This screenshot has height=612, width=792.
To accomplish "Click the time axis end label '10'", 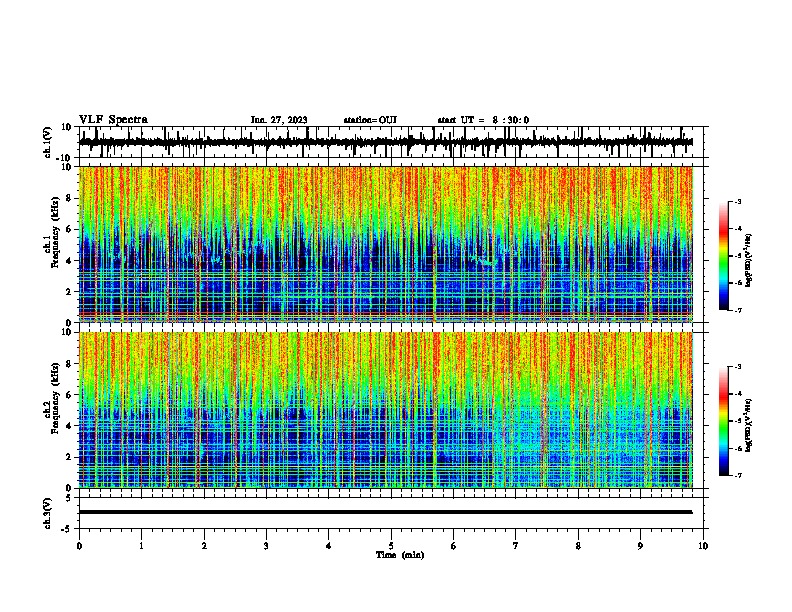I will click(x=703, y=545).
